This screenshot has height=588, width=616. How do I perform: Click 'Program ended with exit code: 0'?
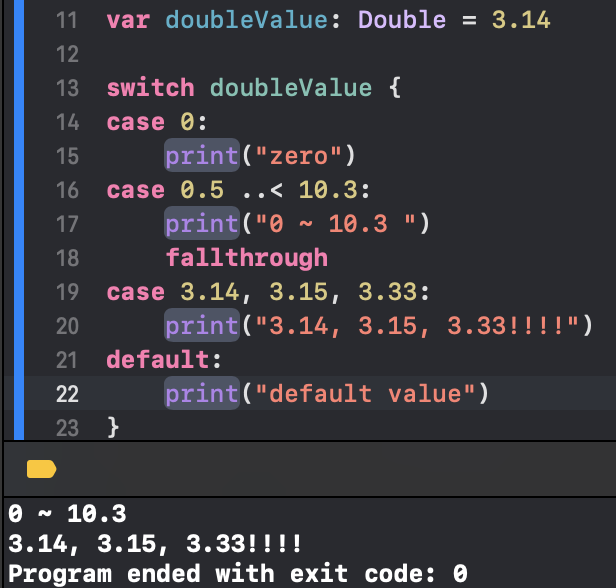[x=238, y=574]
